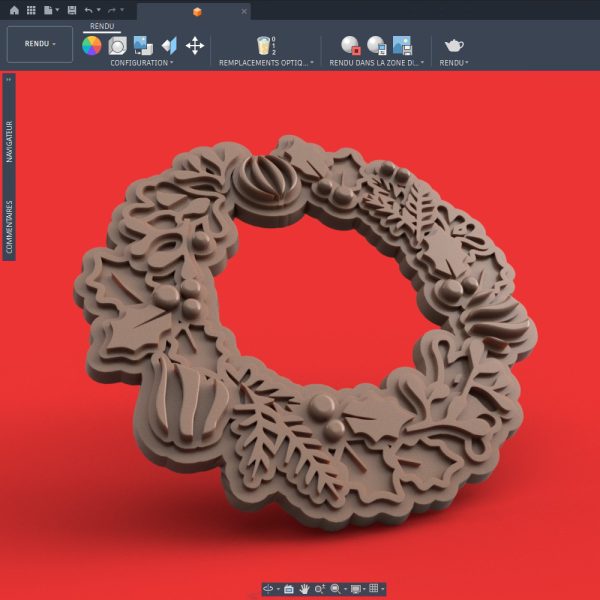Stop the in-canvas render
Image resolution: width=600 pixels, height=600 pixels.
[351, 46]
